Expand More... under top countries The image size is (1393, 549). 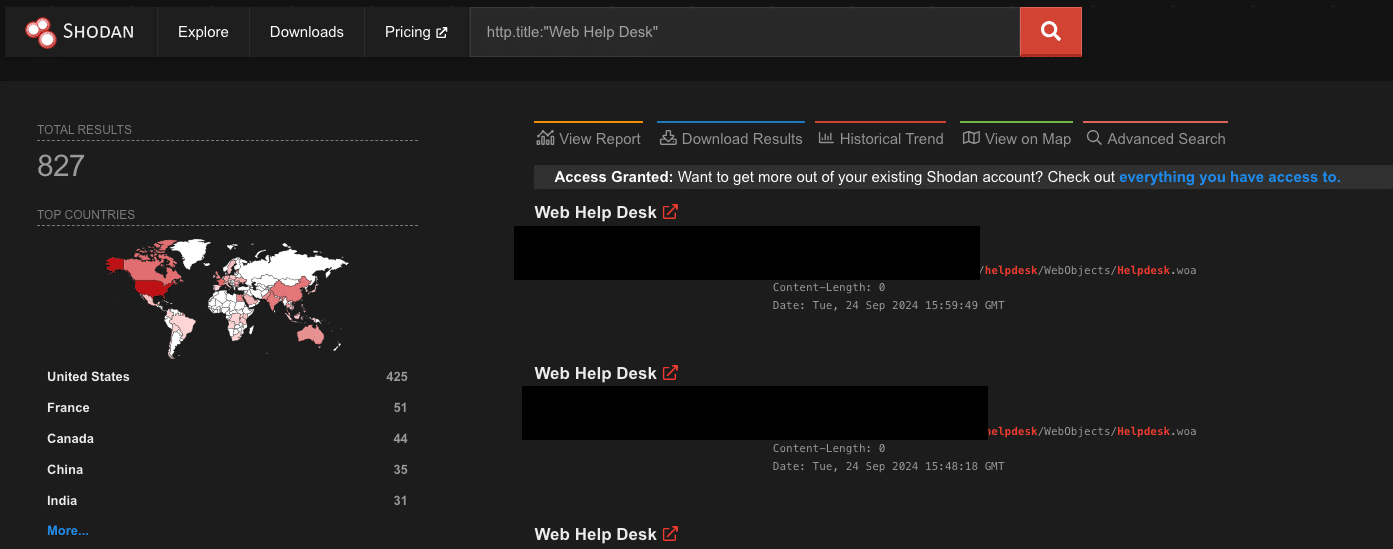pos(68,531)
